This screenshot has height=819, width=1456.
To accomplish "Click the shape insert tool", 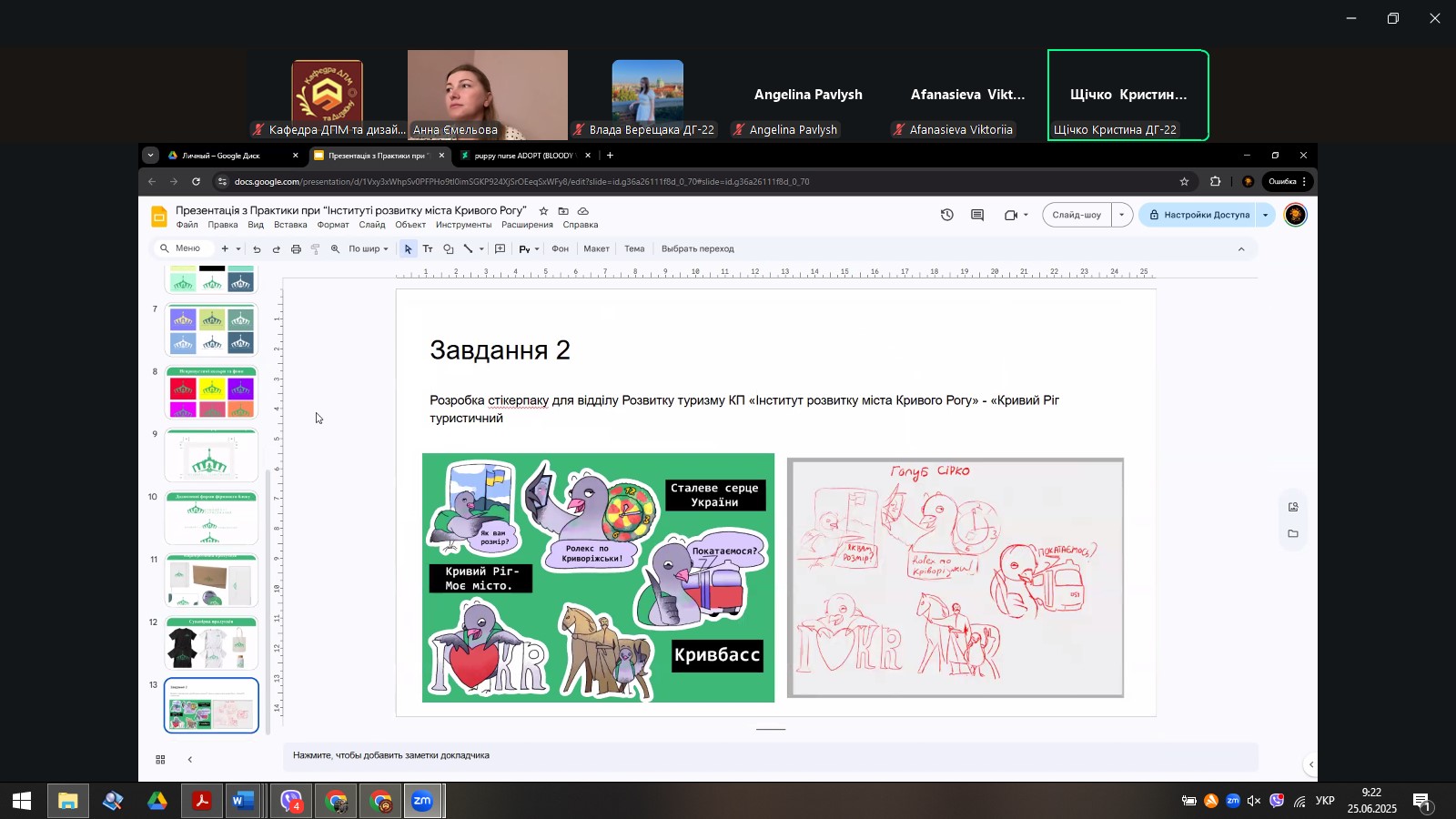I will pyautogui.click(x=449, y=249).
